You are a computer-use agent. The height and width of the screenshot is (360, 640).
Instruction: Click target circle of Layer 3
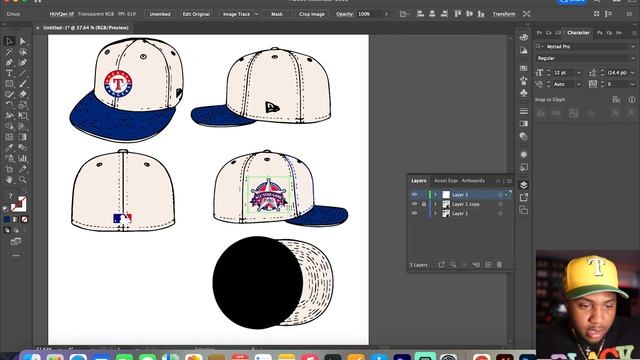(x=500, y=195)
